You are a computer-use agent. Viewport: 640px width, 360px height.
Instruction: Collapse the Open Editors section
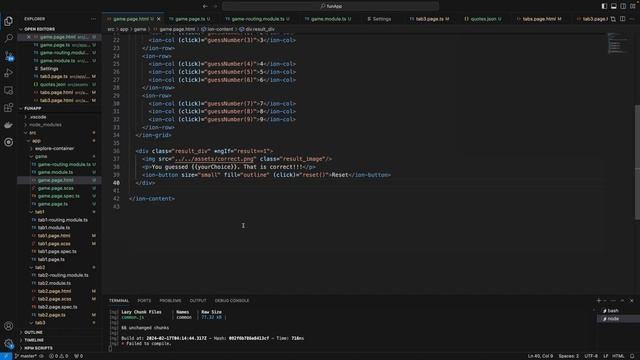coord(59,29)
